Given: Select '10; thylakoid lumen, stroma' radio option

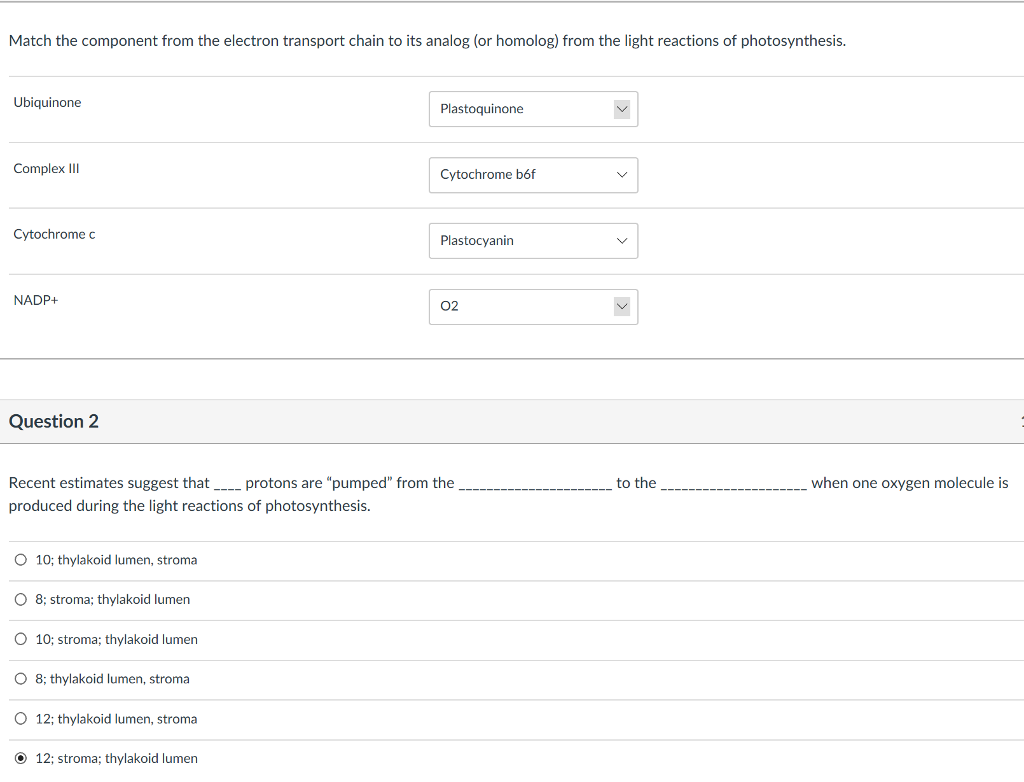Looking at the screenshot, I should tap(21, 560).
